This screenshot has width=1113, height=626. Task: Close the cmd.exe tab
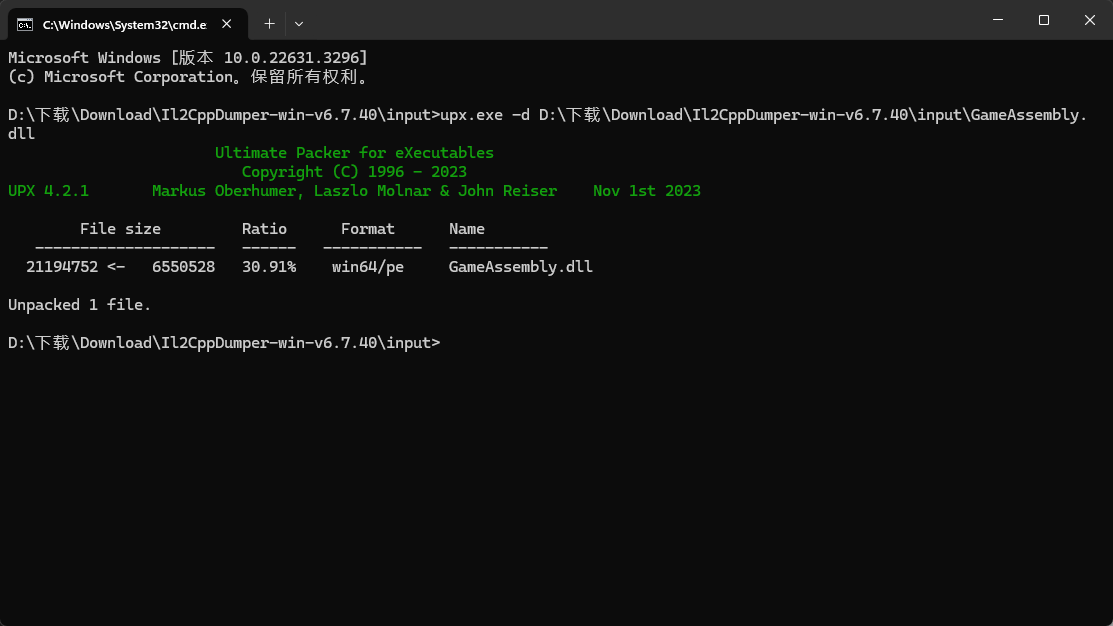pyautogui.click(x=225, y=22)
